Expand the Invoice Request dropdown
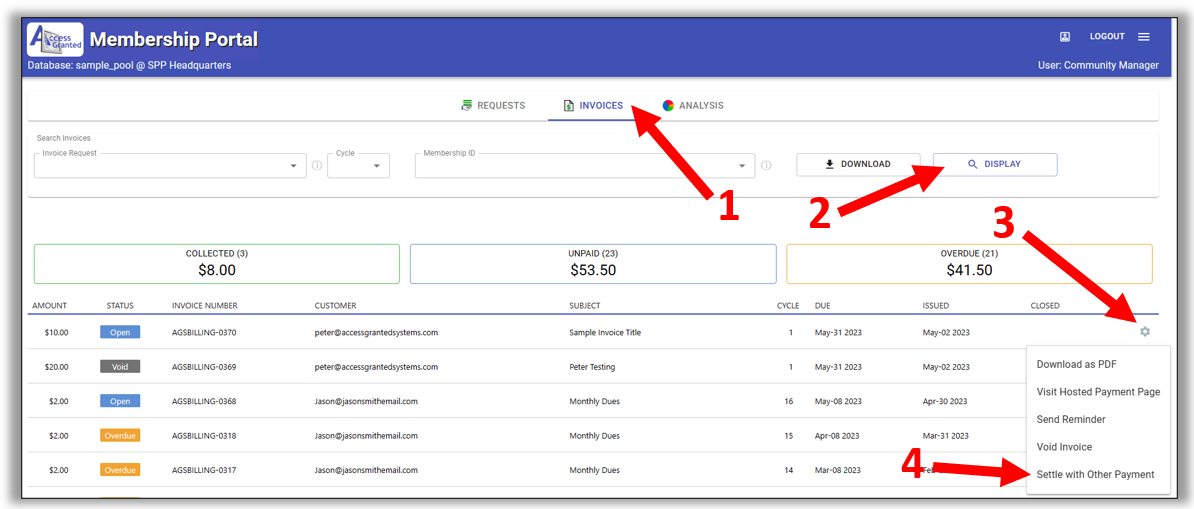1194x509 pixels. click(293, 166)
